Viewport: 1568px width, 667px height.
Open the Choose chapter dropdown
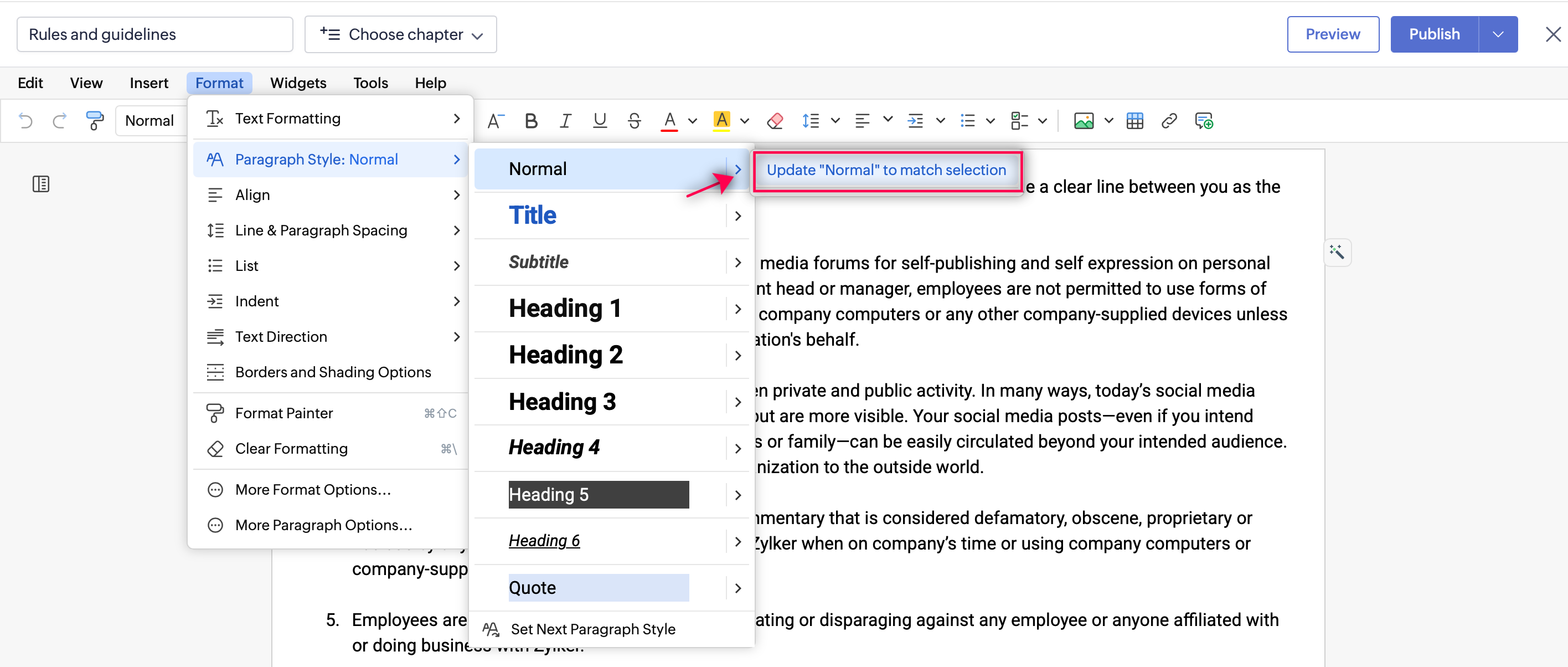click(400, 35)
